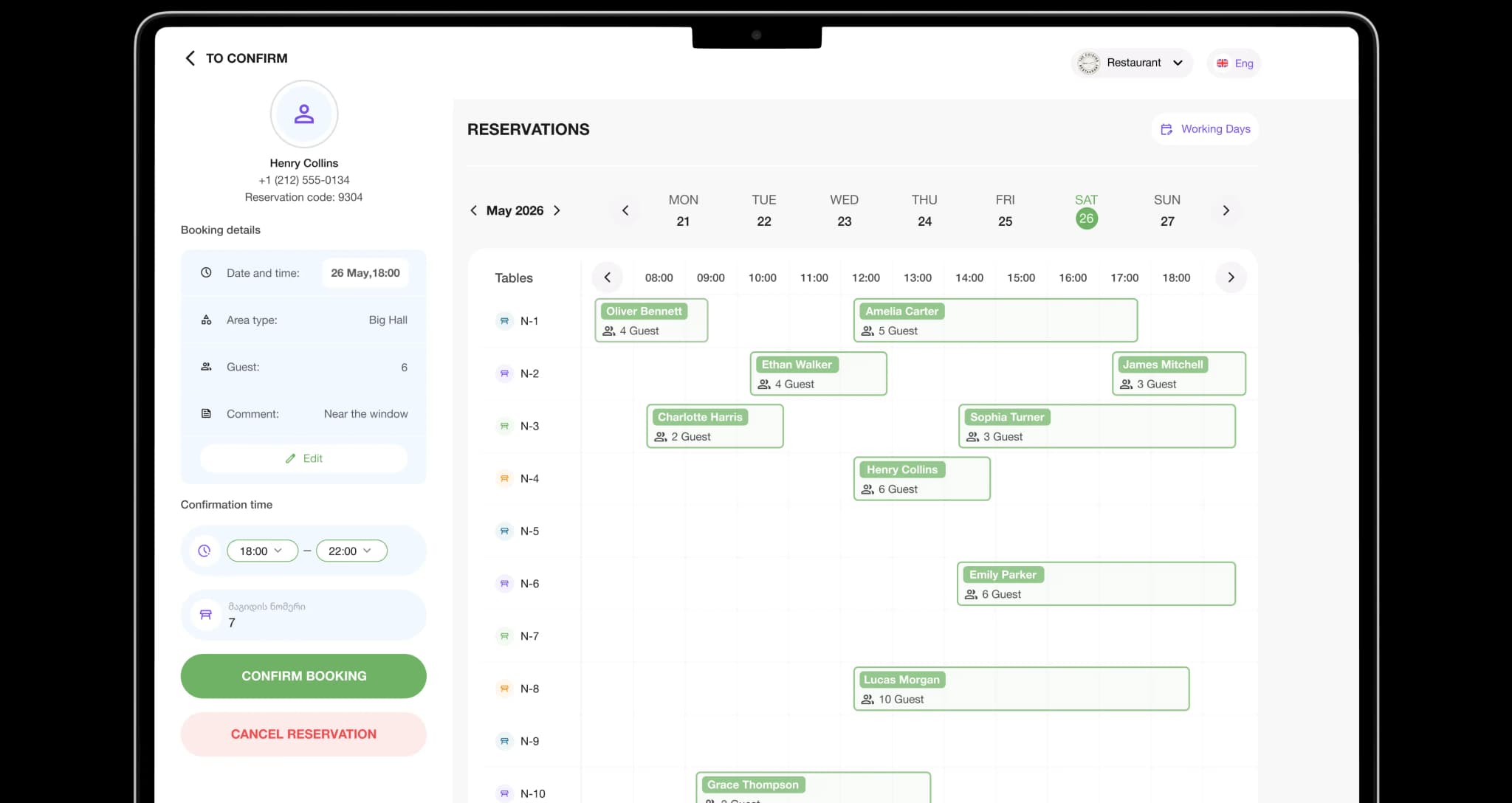This screenshot has width=1512, height=803.
Task: Click the N-1 table icon
Action: click(x=504, y=321)
